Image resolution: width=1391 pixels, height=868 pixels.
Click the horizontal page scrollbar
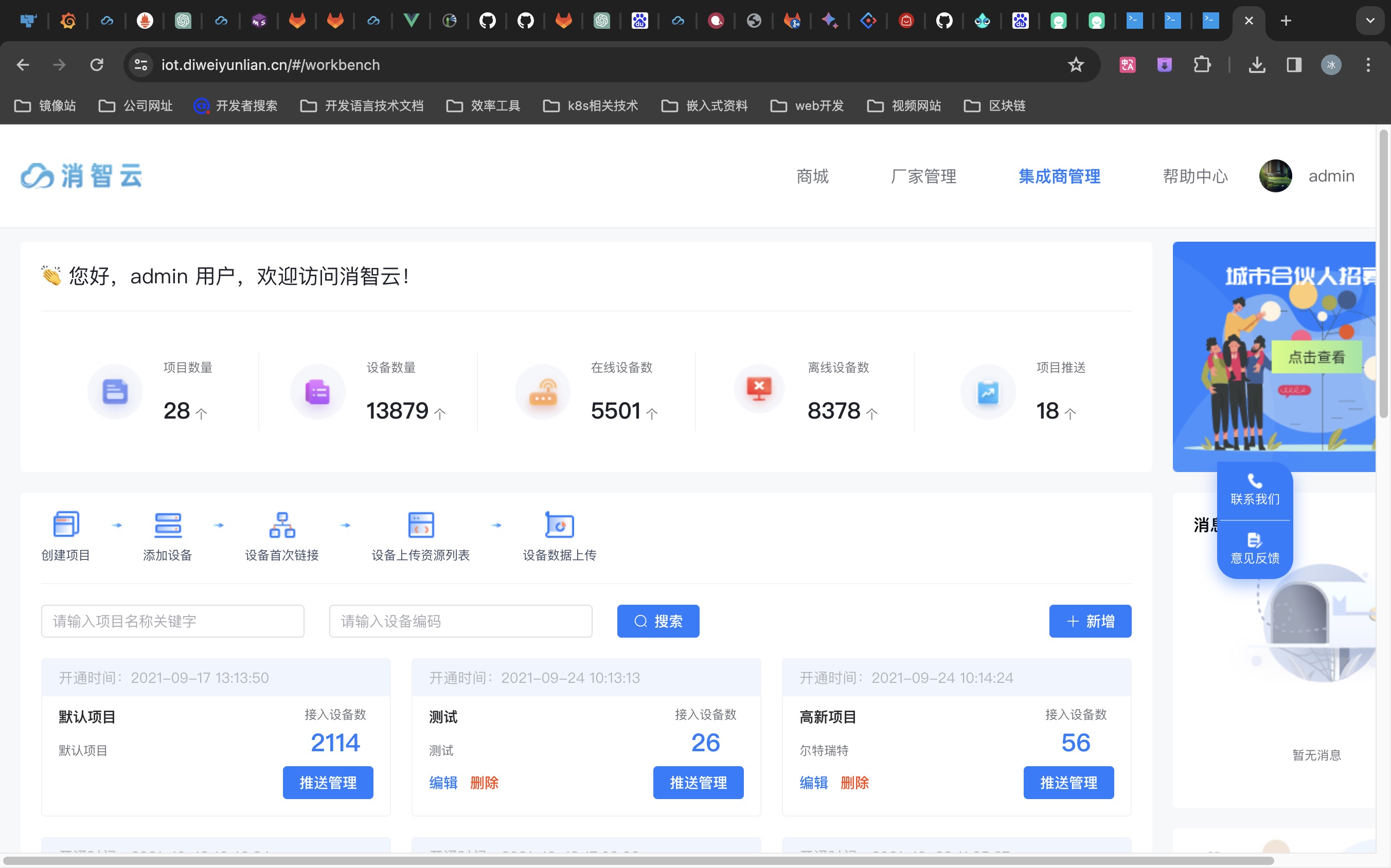(637, 860)
